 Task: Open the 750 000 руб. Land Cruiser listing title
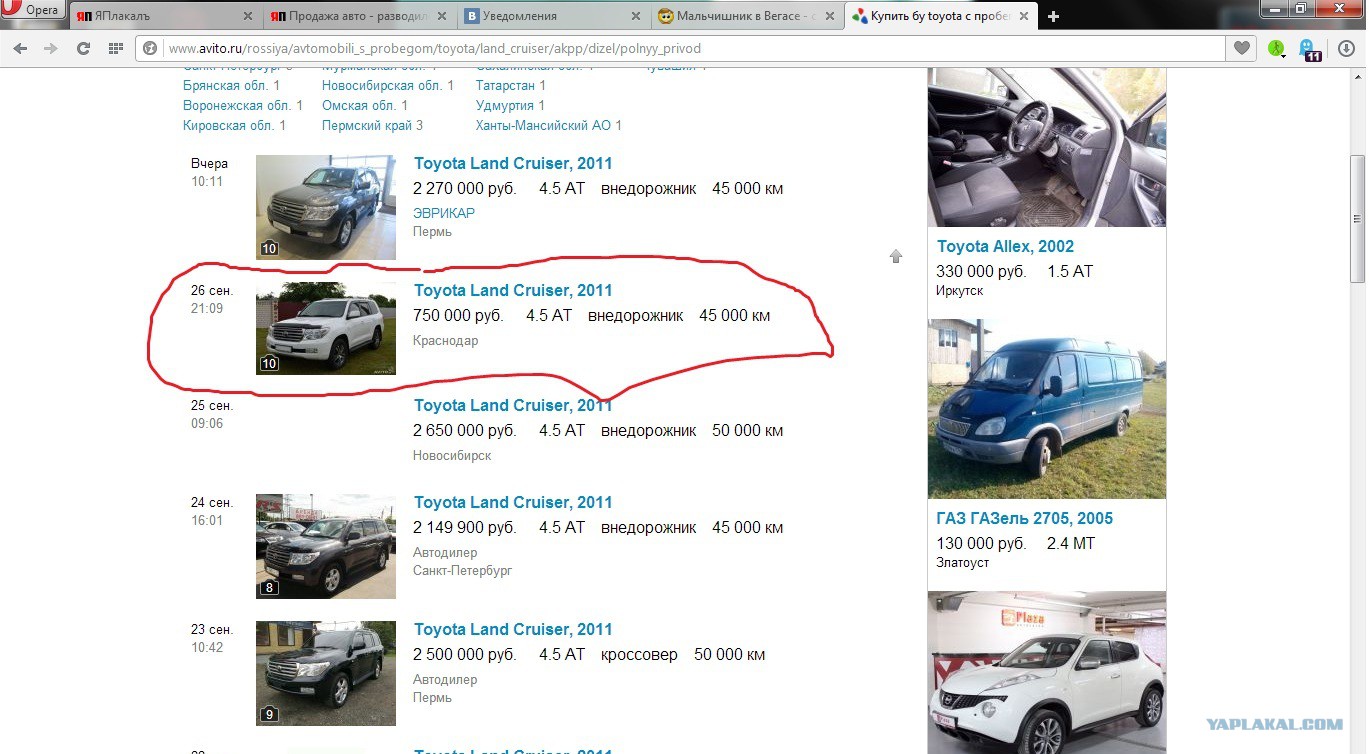(x=513, y=290)
